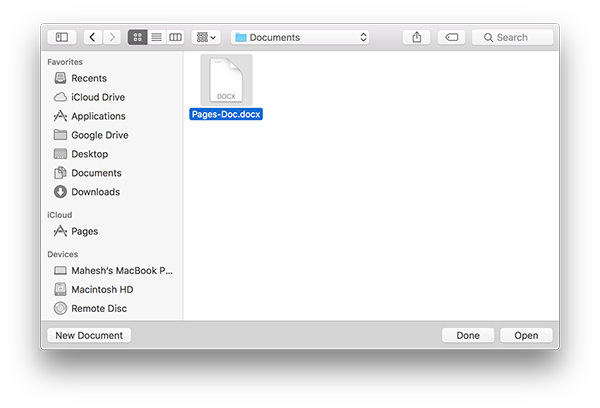Click the Share toolbar icon
Viewport: 600px width, 408px height.
[x=417, y=37]
